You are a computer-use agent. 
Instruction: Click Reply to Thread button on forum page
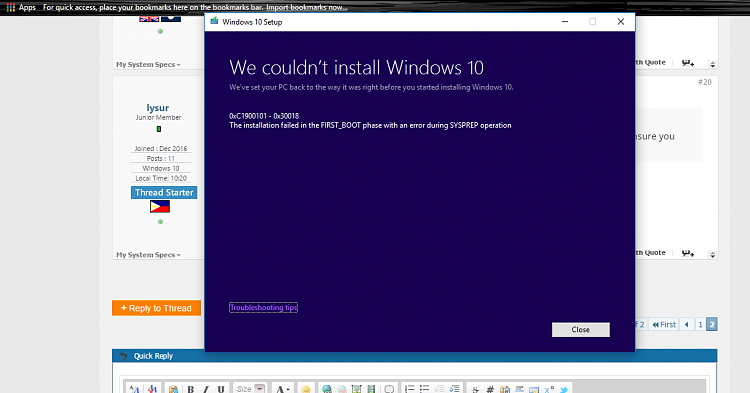156,308
